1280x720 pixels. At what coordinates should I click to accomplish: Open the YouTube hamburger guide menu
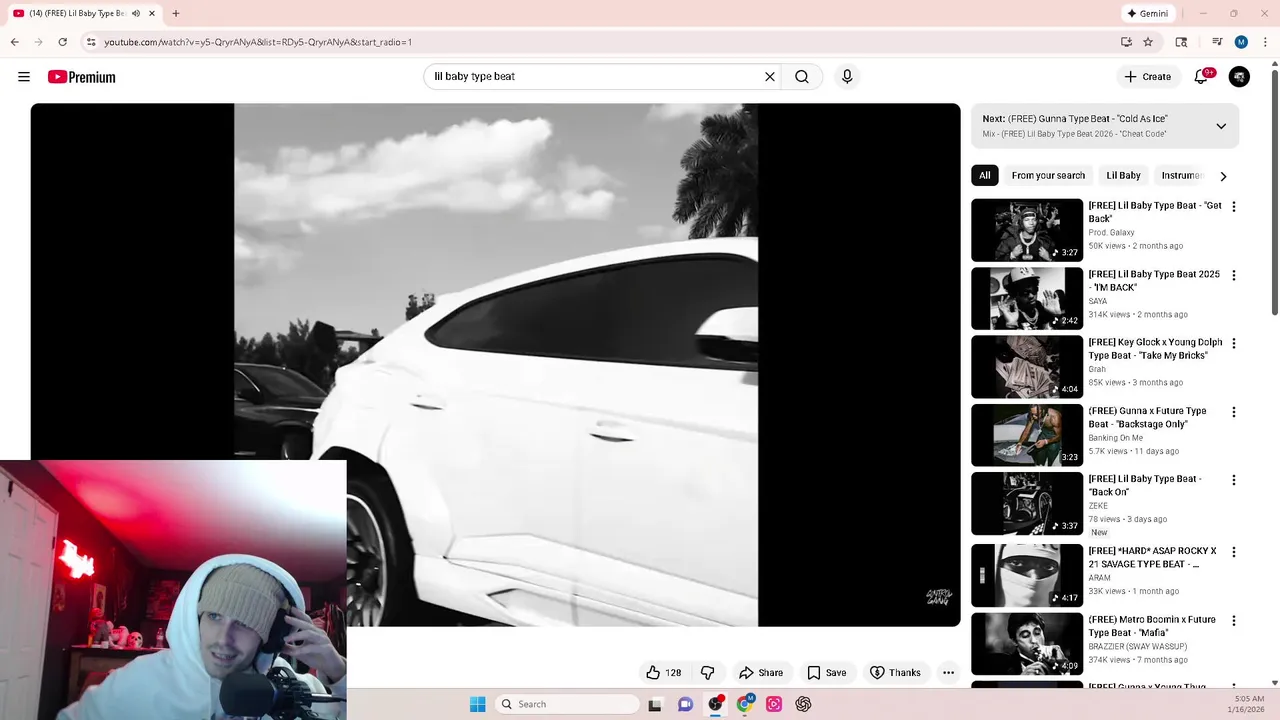[24, 77]
